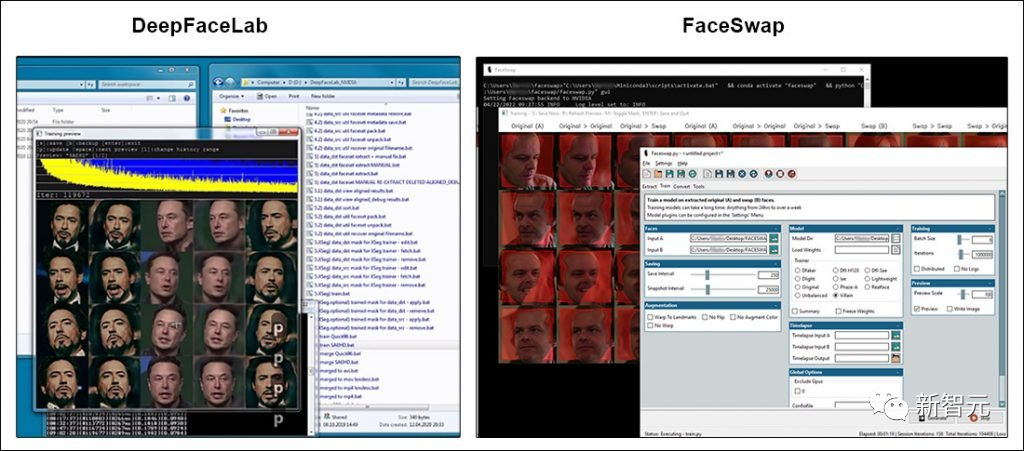Tick the No Flip checkbox
The image size is (1024, 451).
coord(705,317)
